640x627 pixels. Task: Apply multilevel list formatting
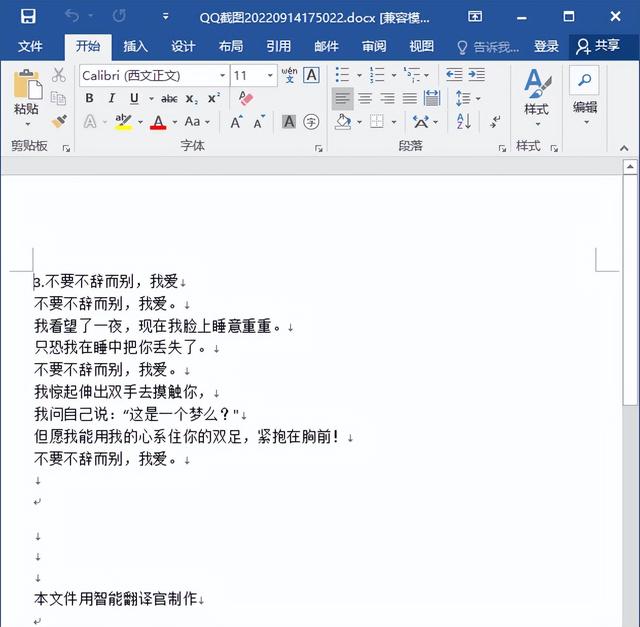411,75
